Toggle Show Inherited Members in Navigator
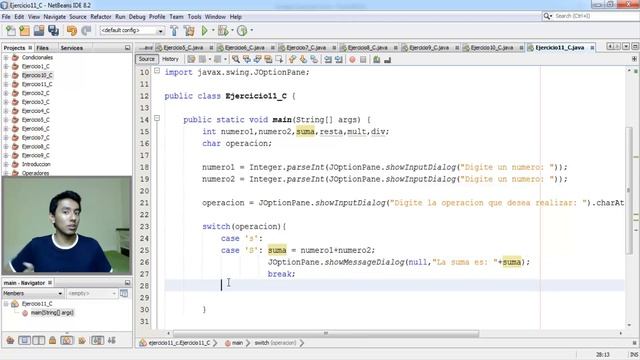 (x=10, y=340)
